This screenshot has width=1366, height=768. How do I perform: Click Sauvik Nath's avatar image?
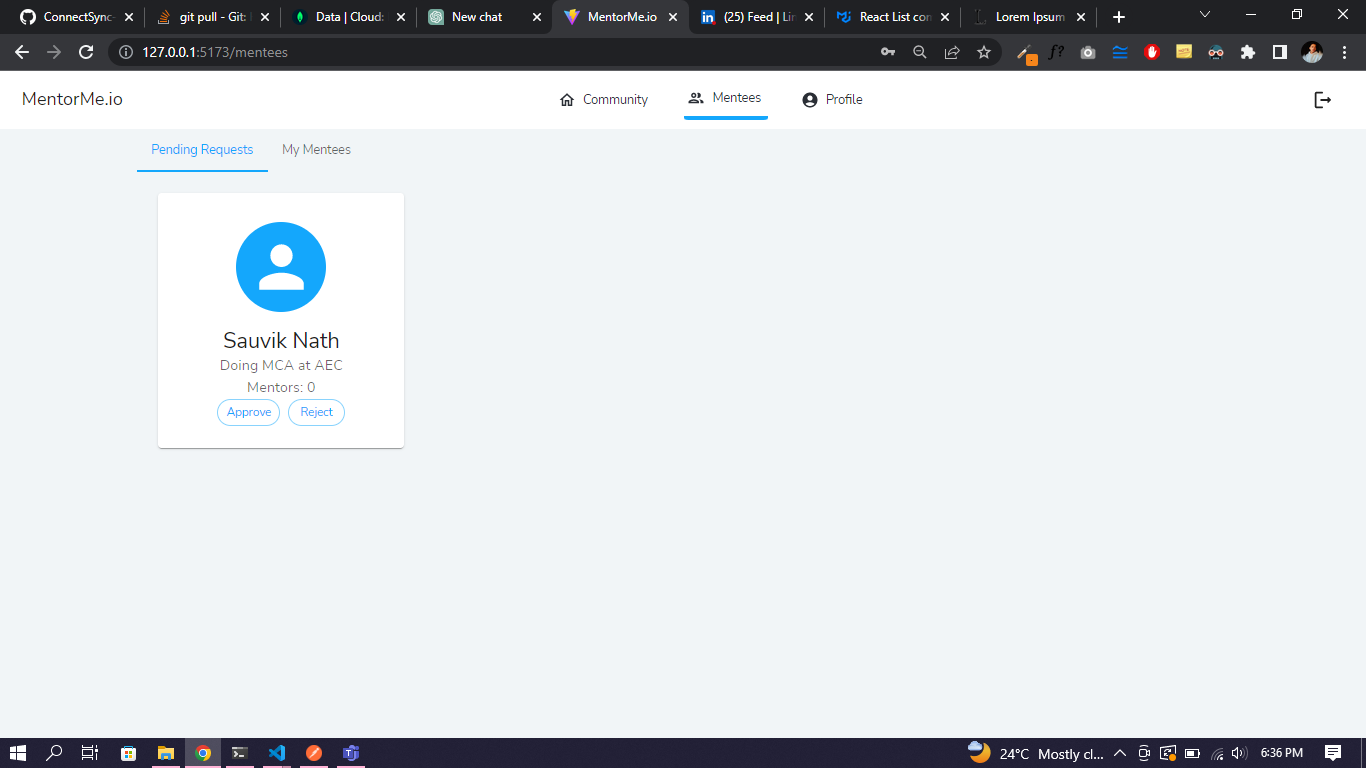click(281, 267)
